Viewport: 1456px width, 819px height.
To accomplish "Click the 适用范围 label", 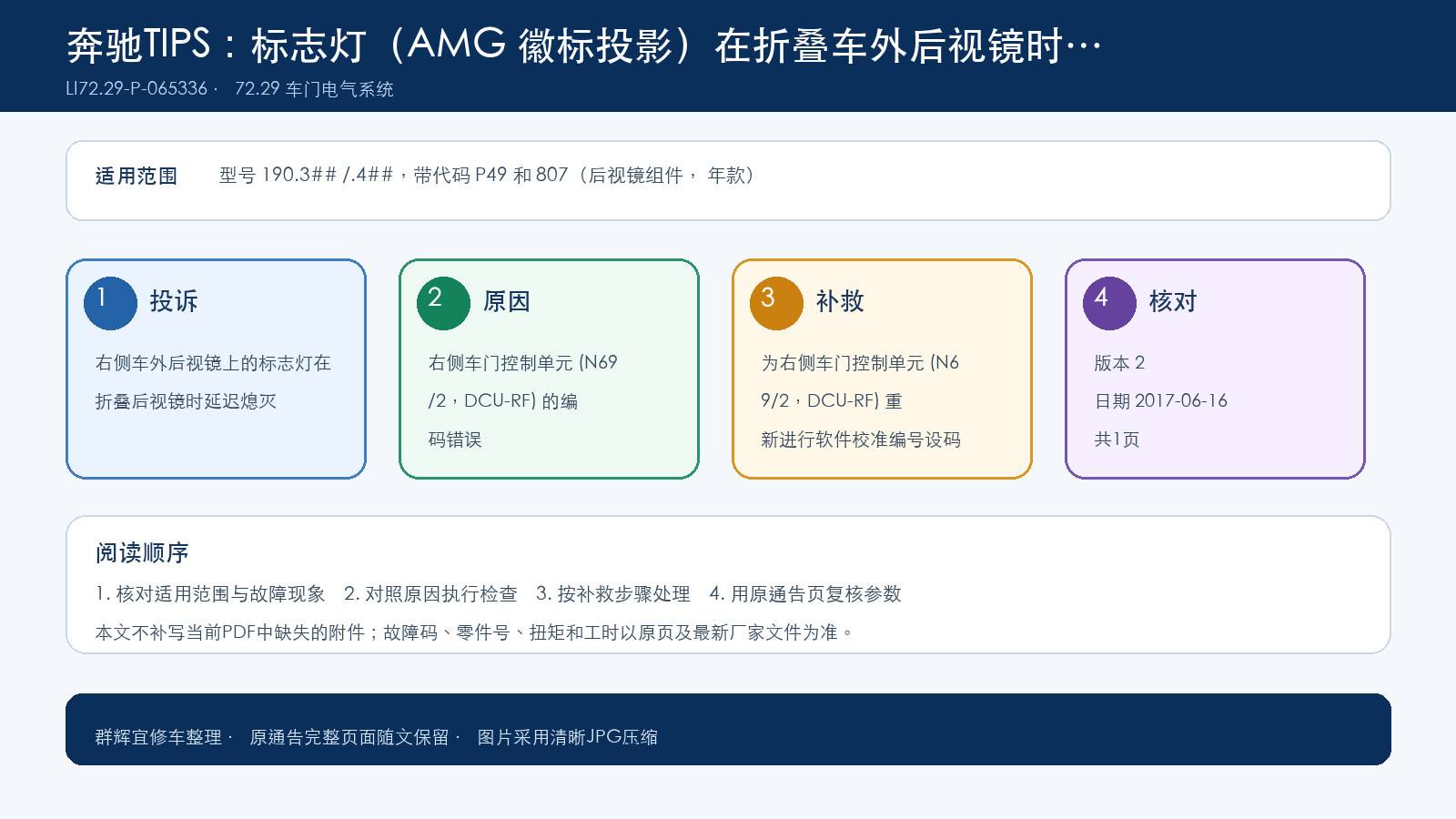I will click(x=136, y=176).
